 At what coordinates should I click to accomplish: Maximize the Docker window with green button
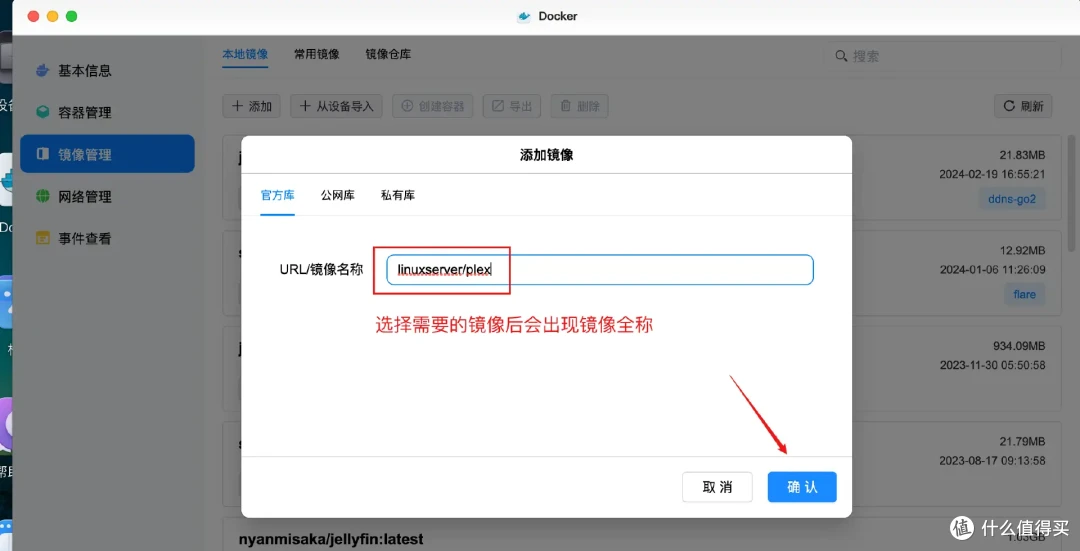point(72,16)
